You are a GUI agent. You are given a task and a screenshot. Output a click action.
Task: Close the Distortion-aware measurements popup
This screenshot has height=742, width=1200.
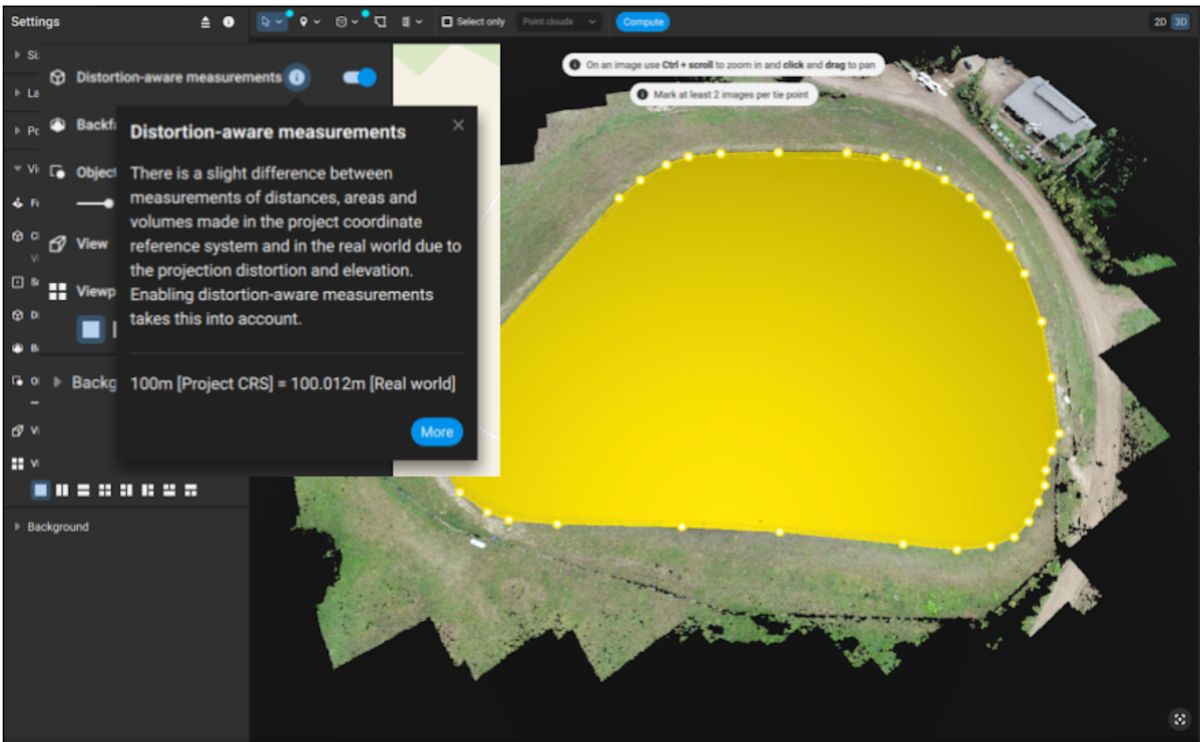coord(458,125)
